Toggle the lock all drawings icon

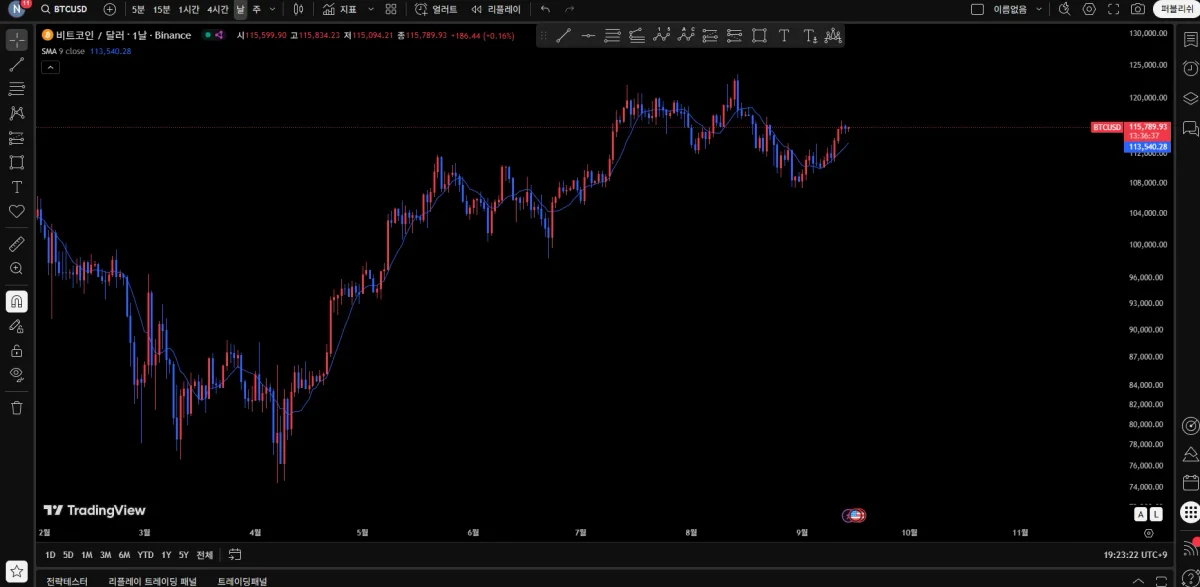17,350
